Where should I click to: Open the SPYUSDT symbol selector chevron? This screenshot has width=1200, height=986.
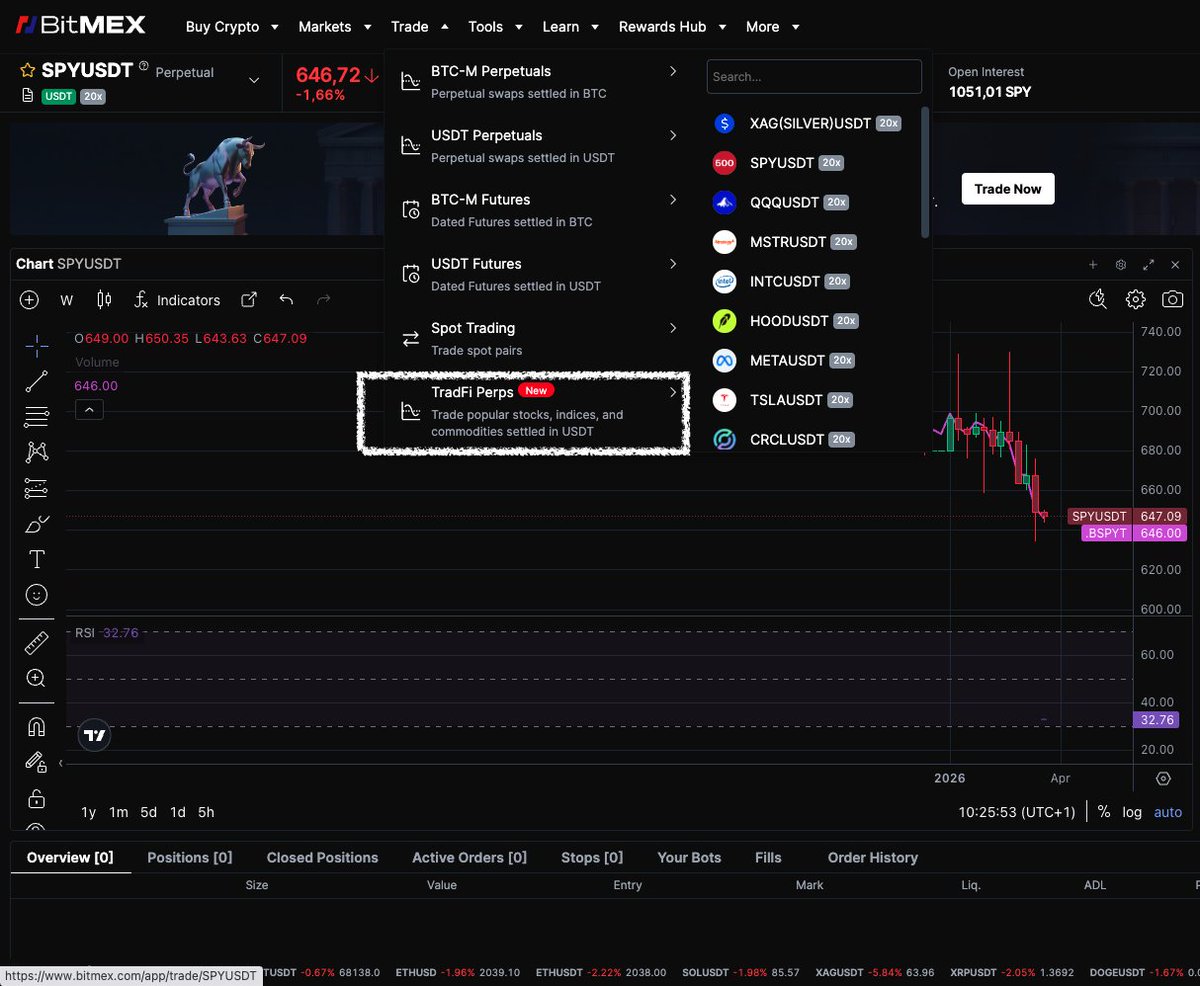254,81
